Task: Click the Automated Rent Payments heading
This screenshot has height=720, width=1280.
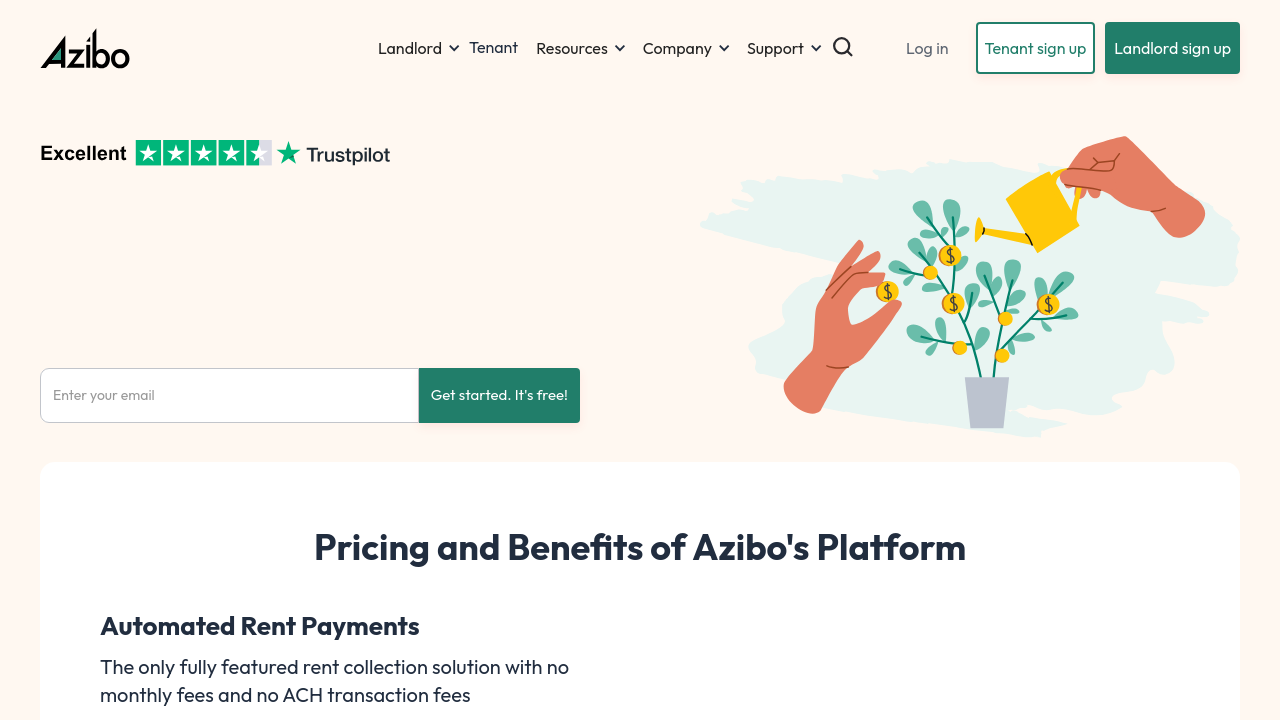Action: pyautogui.click(x=259, y=626)
